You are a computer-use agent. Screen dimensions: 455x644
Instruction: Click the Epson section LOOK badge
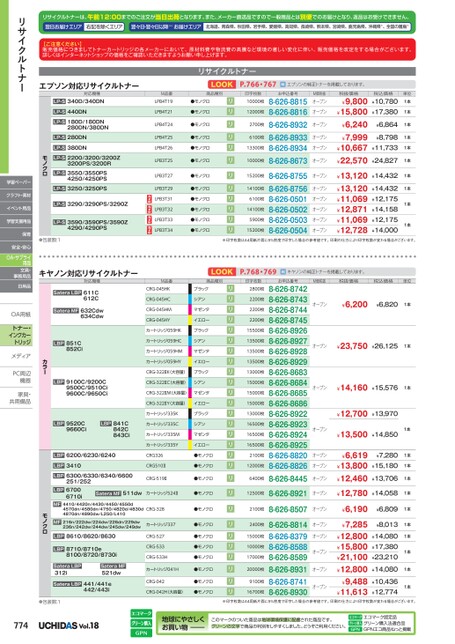point(222,85)
